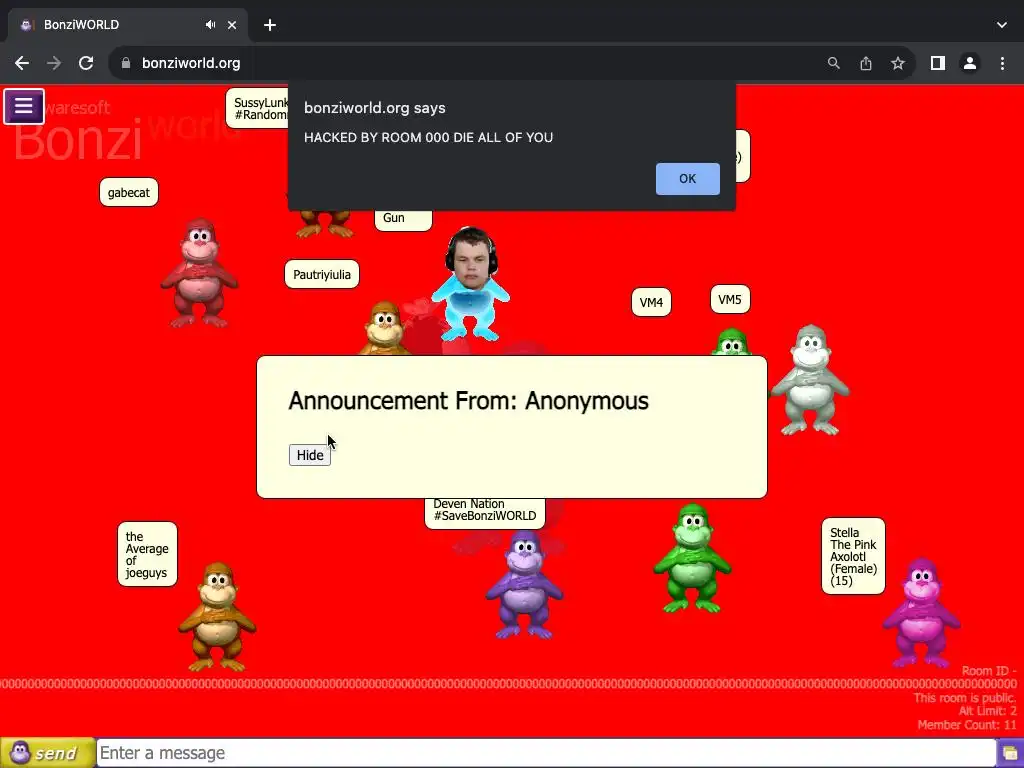
Task: Focus the Enter a message field
Action: [x=546, y=753]
